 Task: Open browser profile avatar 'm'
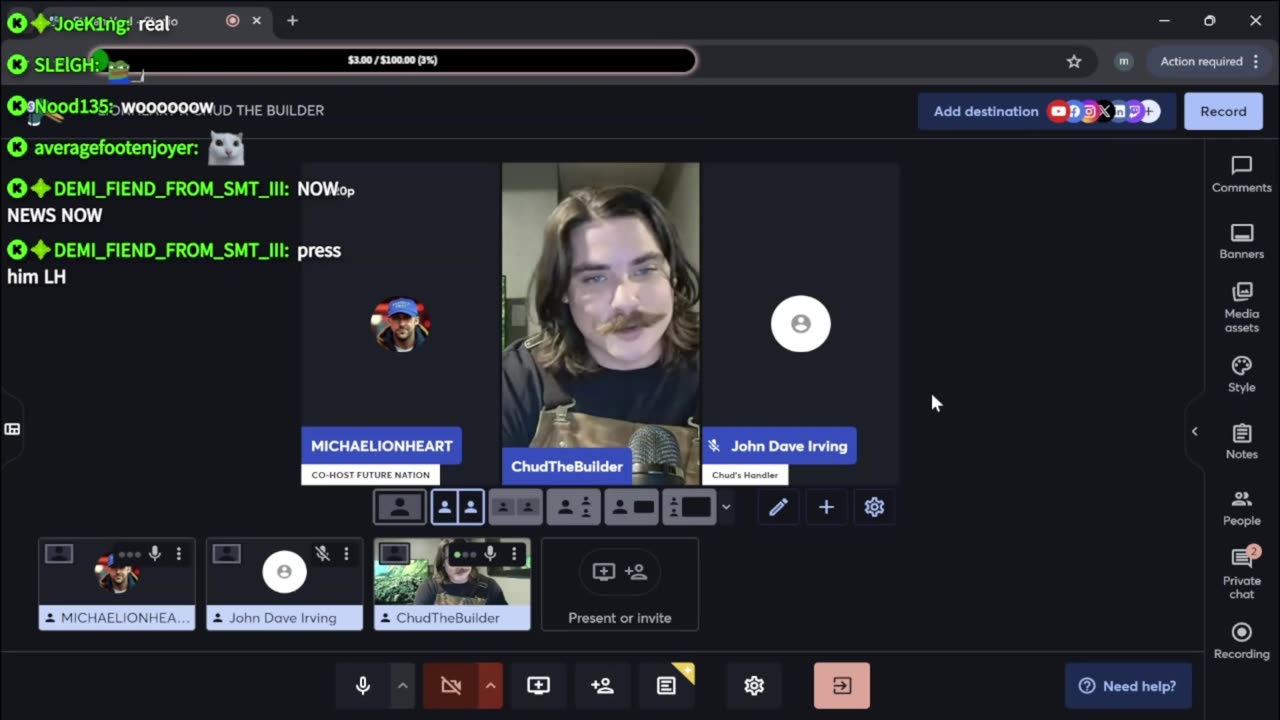tap(1123, 61)
